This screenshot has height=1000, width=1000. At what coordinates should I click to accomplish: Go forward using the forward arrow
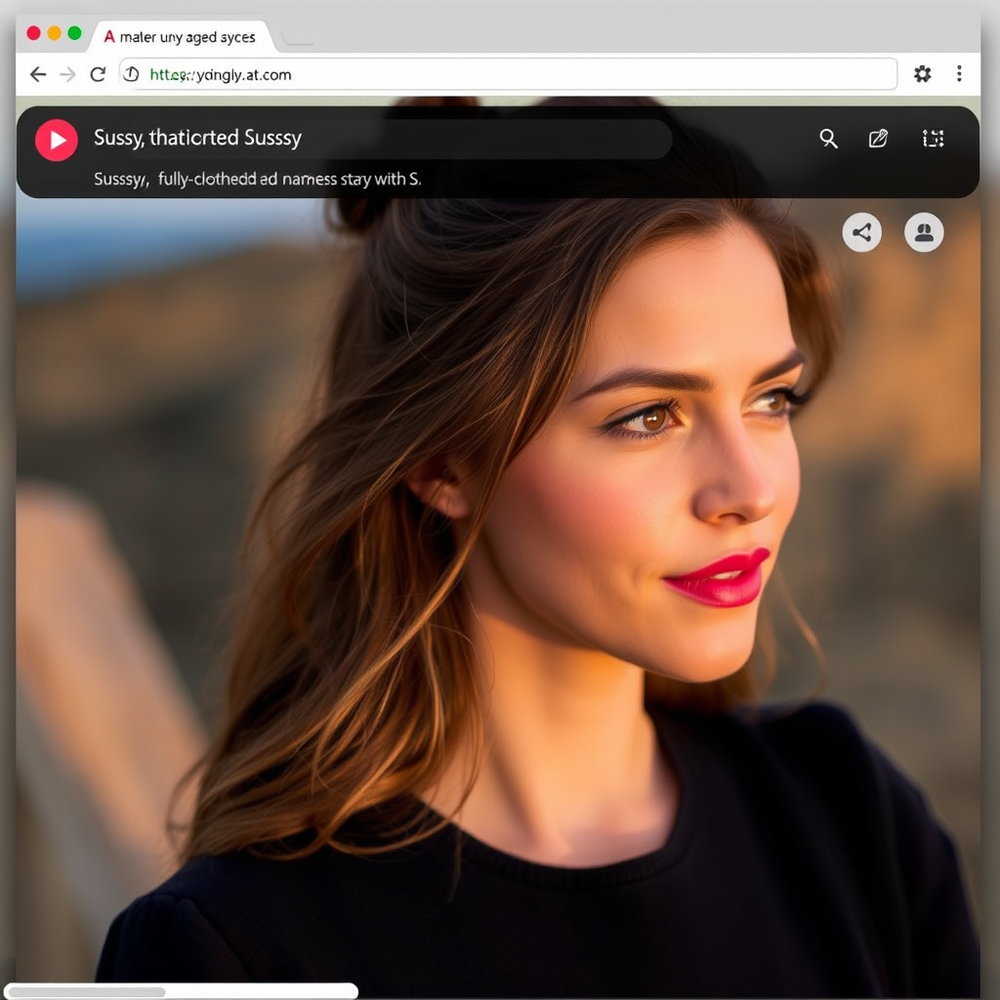[66, 74]
